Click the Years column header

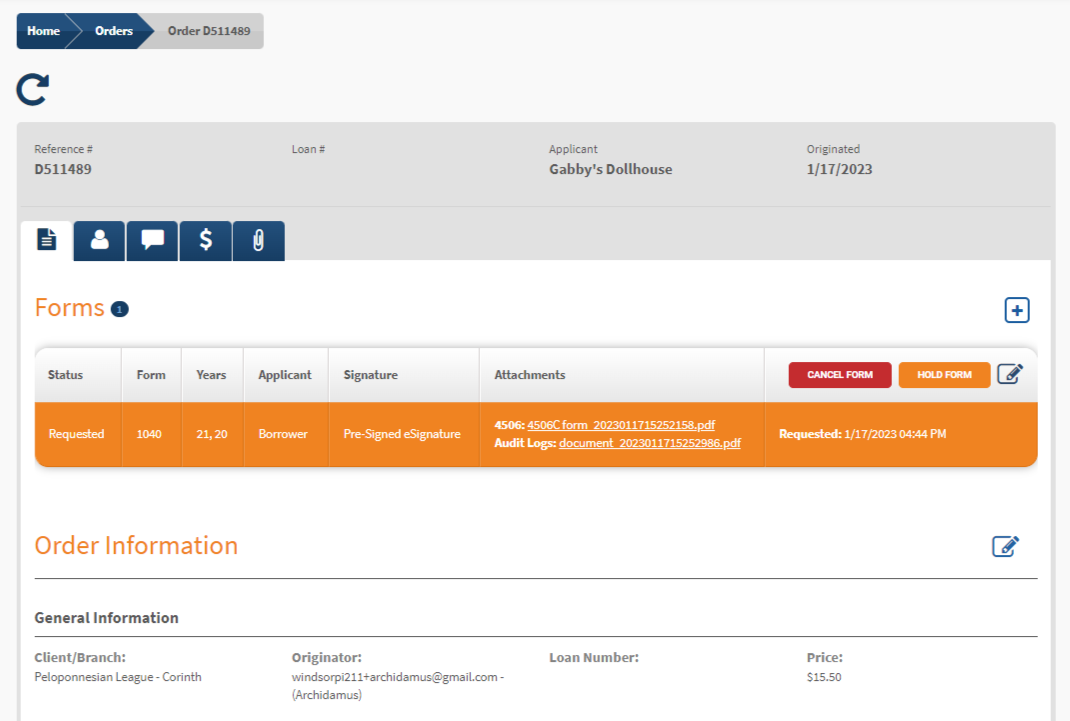[211, 374]
